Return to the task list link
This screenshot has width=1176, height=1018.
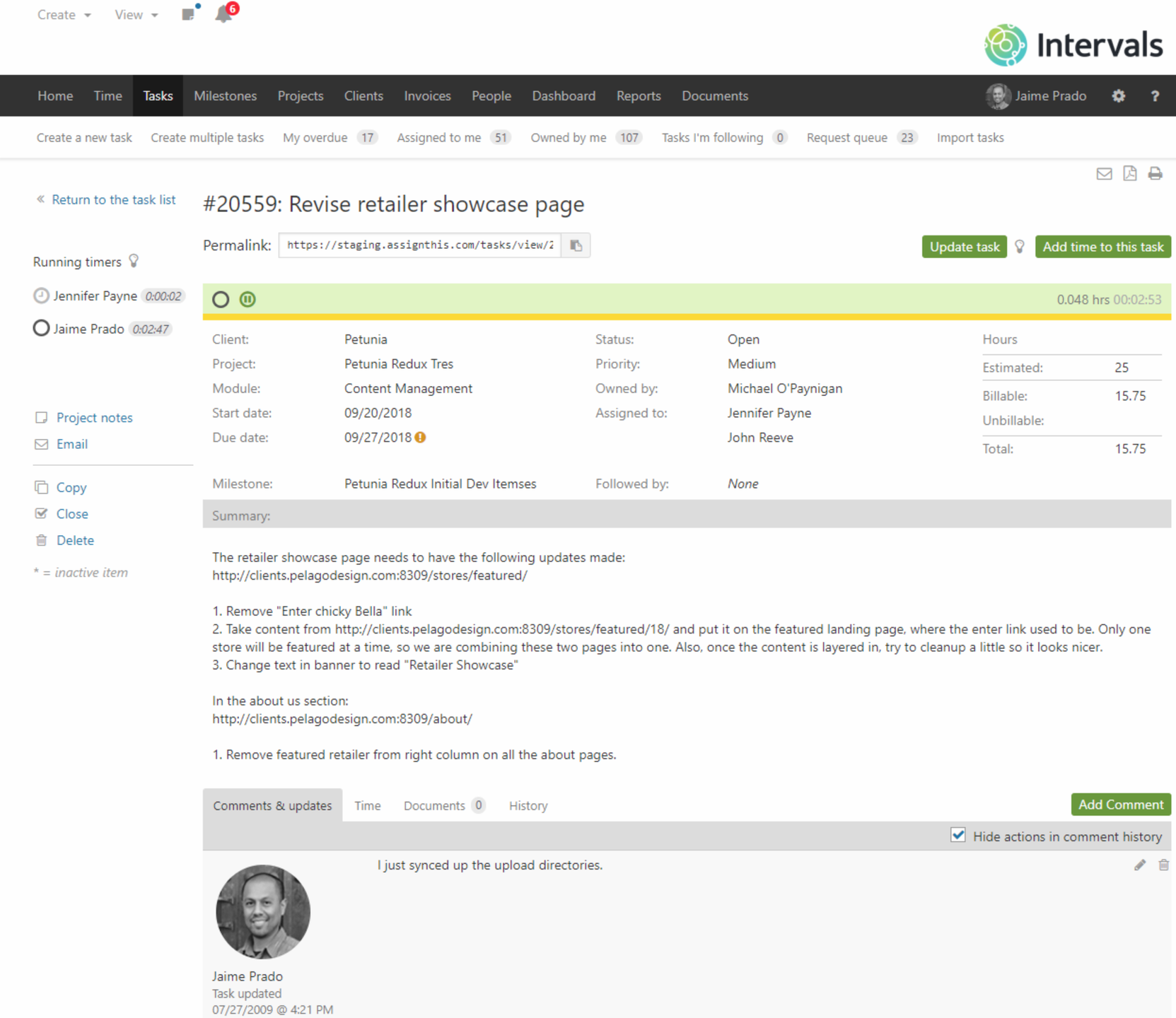[x=113, y=200]
